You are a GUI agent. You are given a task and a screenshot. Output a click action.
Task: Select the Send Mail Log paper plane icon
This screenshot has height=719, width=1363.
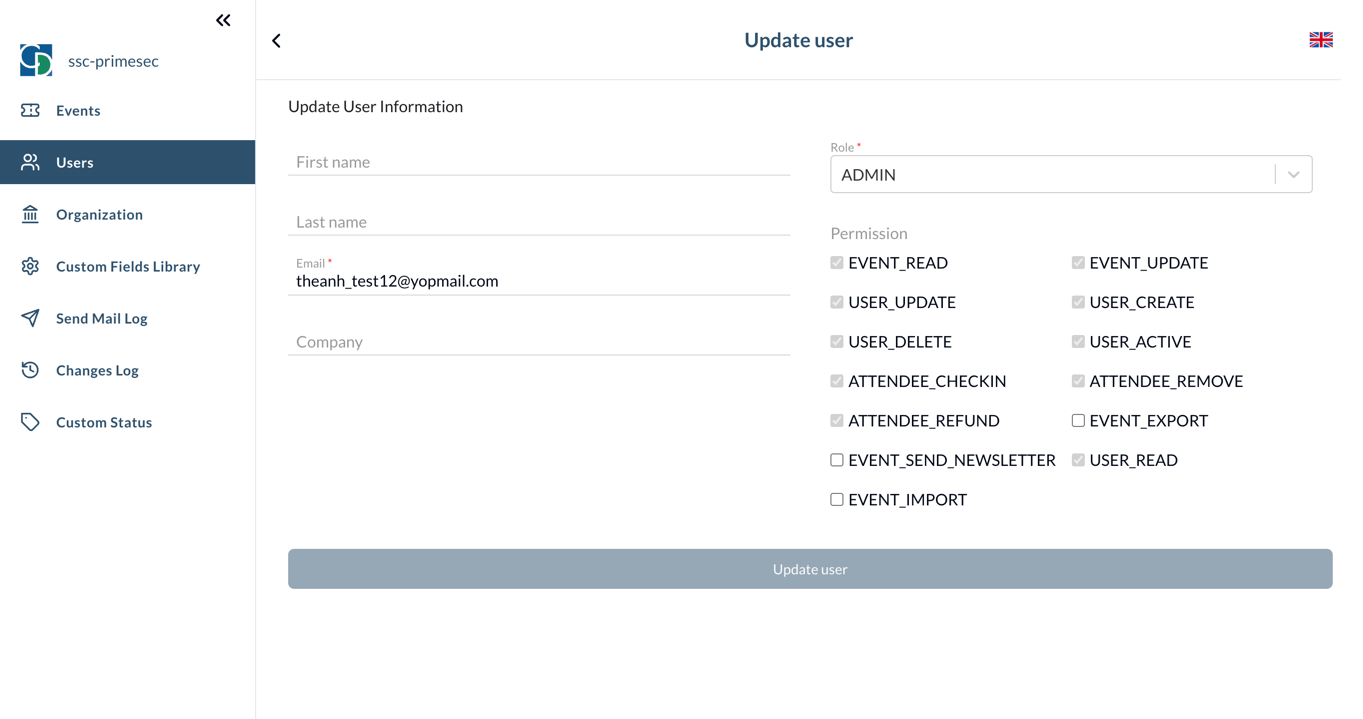pyautogui.click(x=29, y=318)
